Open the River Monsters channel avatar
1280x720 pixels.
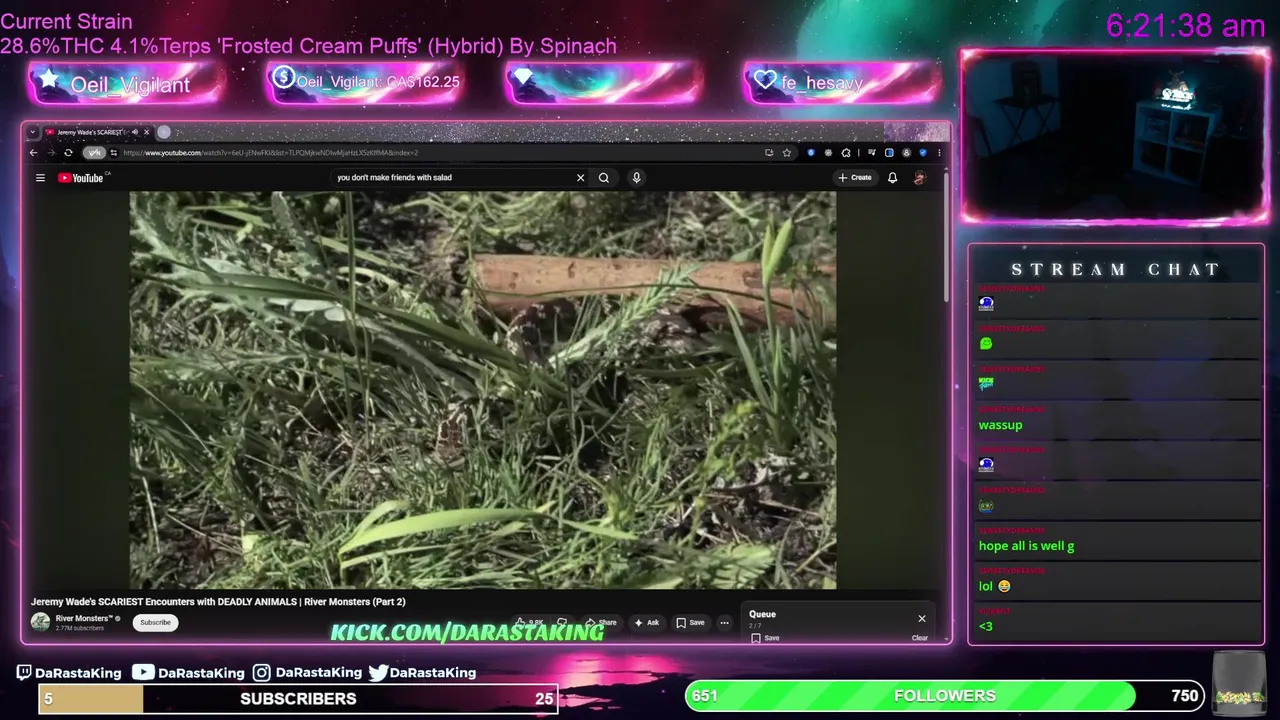tap(40, 622)
